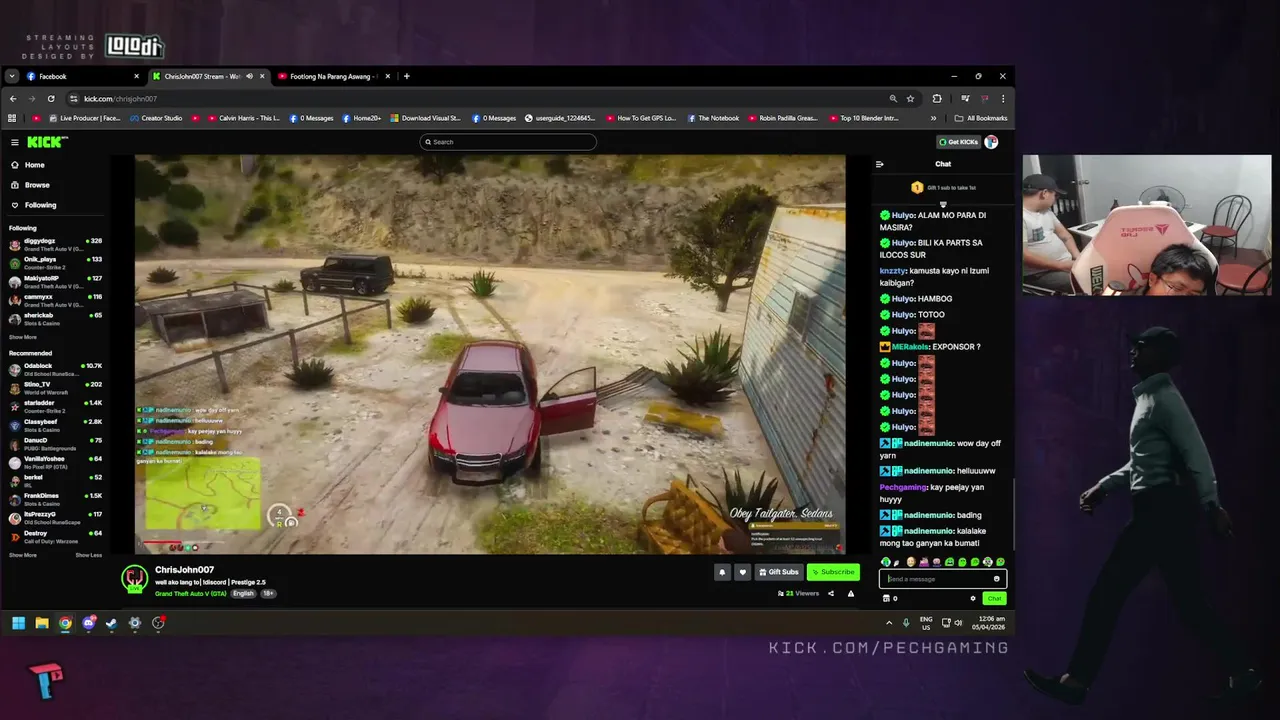The width and height of the screenshot is (1280, 720).
Task: Open the ENG US language switcher
Action: point(926,623)
